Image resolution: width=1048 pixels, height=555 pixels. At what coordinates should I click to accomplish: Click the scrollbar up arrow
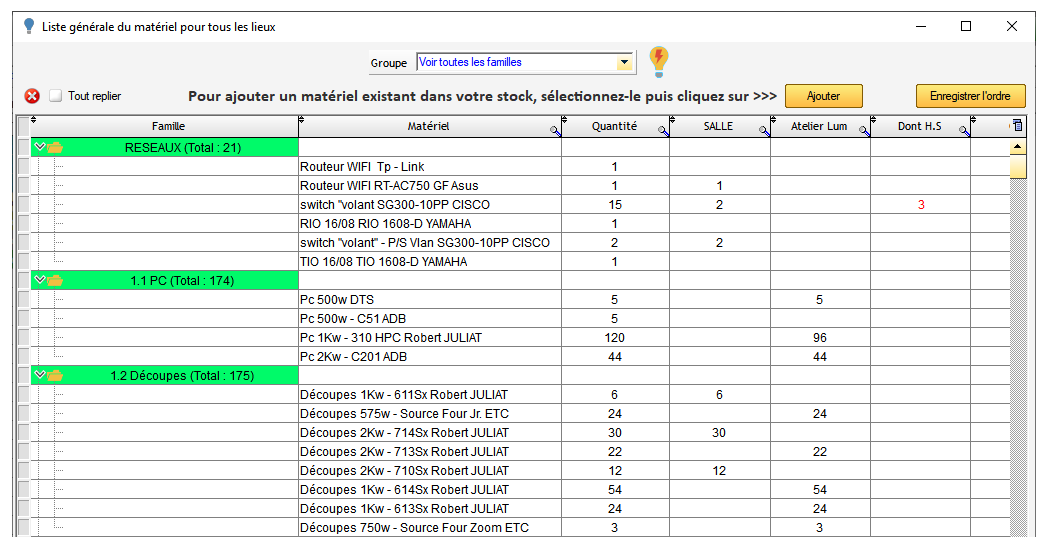(1018, 146)
